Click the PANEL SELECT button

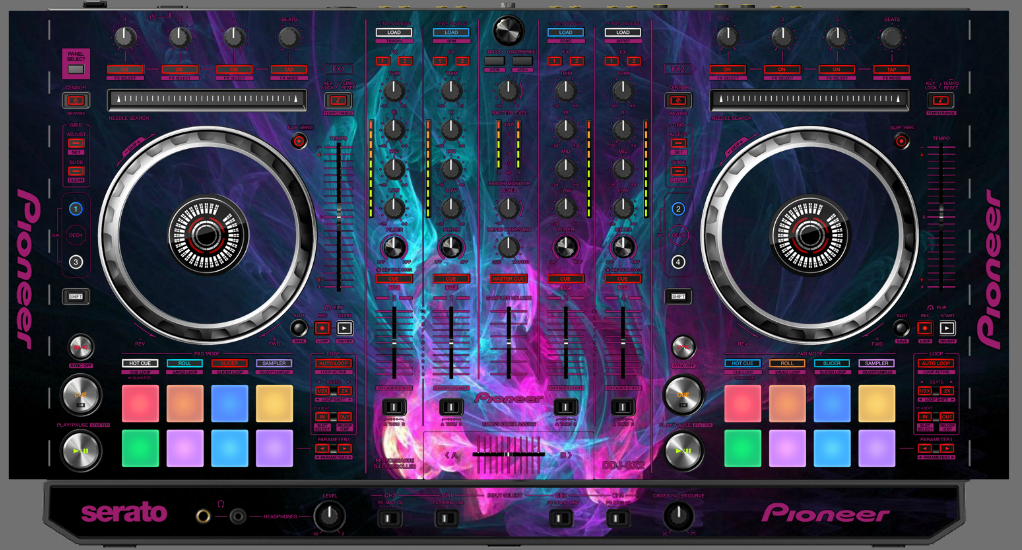click(76, 68)
